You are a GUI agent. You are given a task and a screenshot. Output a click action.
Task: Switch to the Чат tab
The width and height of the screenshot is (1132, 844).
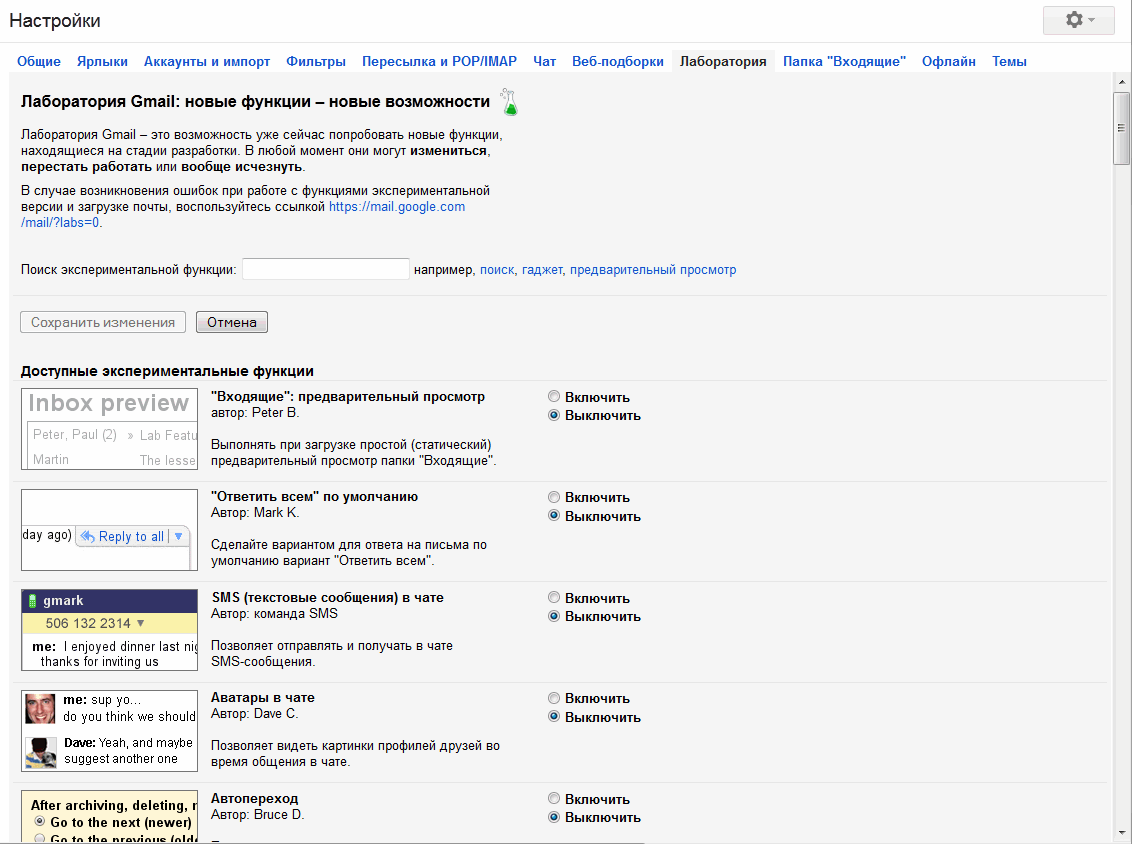coord(545,61)
